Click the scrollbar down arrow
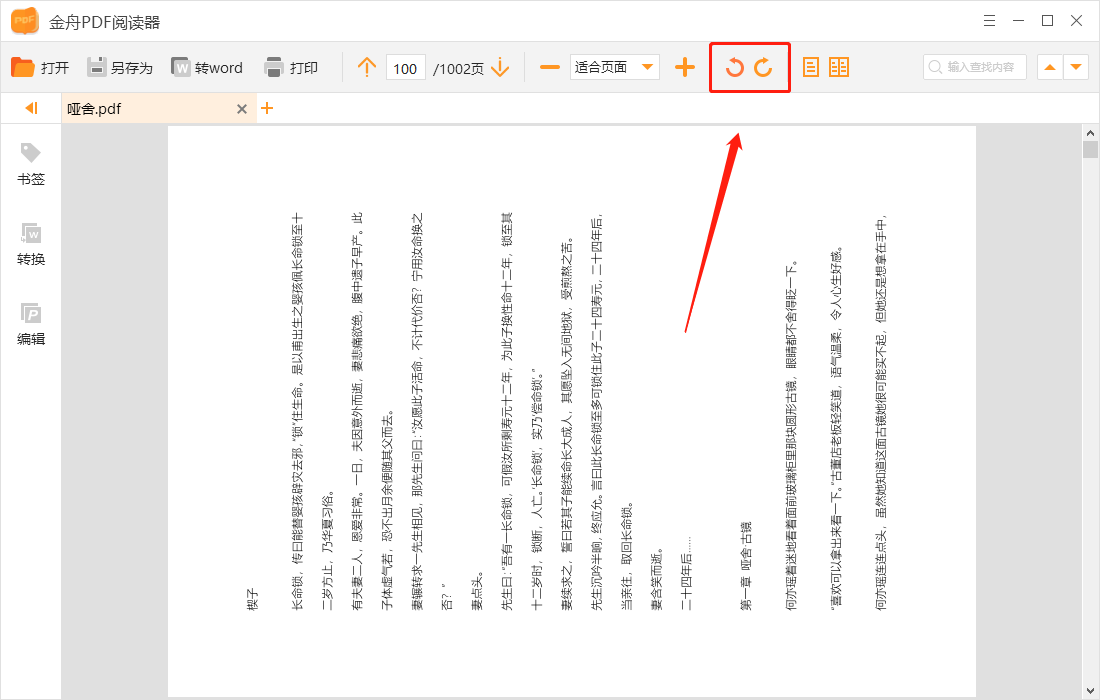The image size is (1100, 700). 1089,692
